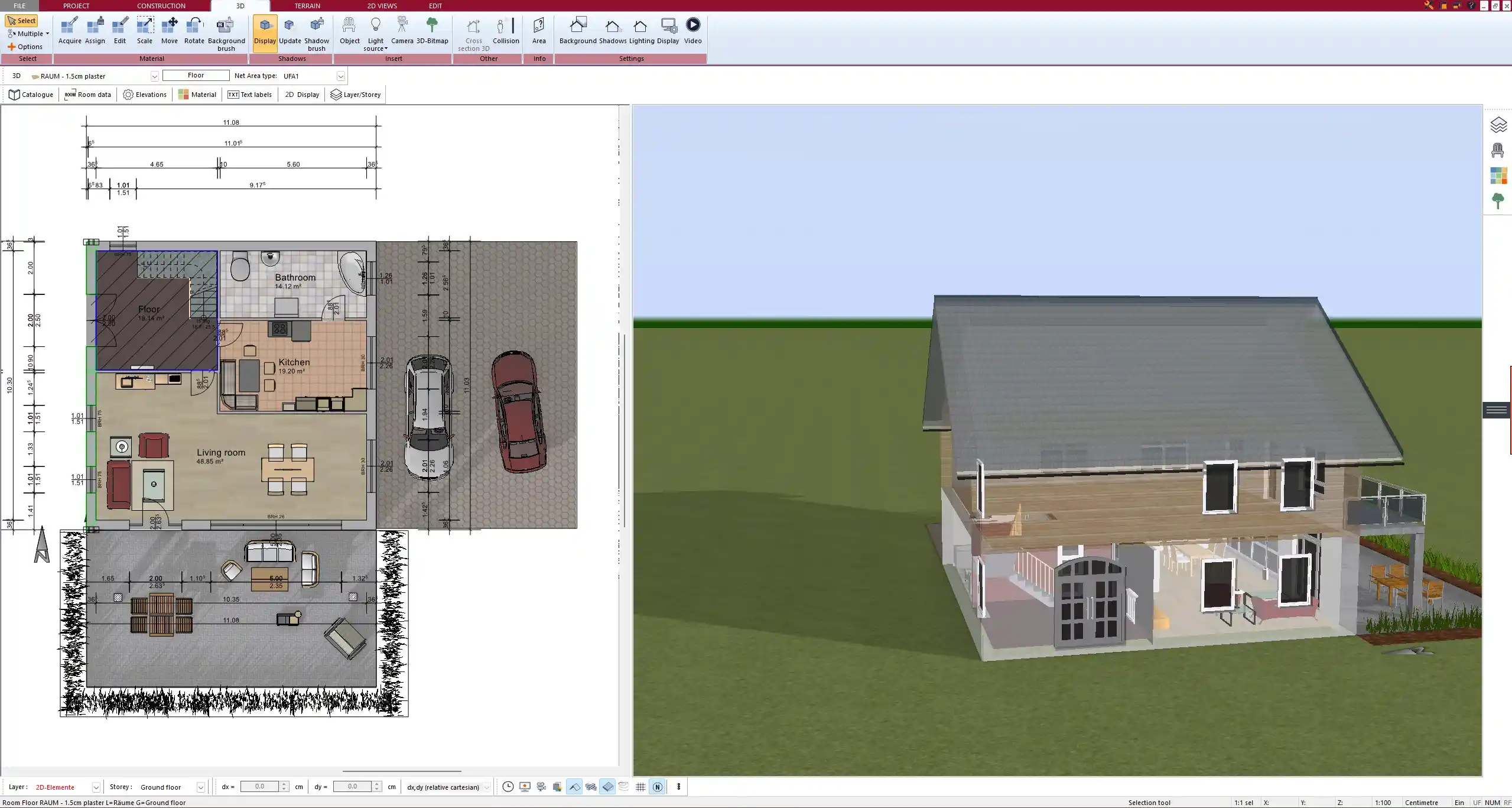Image resolution: width=1512 pixels, height=808 pixels.
Task: Open Lighting settings
Action: 642,31
